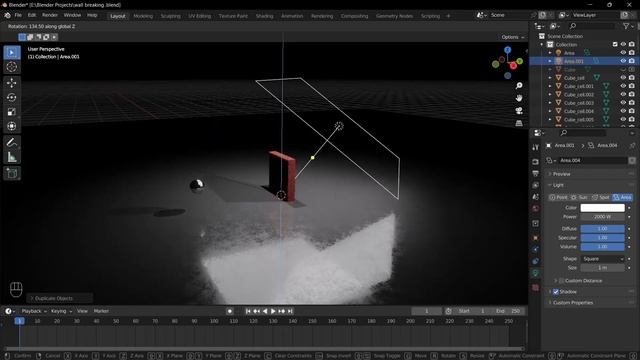Open the Scene properties tab
This screenshot has height=360, width=640.
[536, 197]
